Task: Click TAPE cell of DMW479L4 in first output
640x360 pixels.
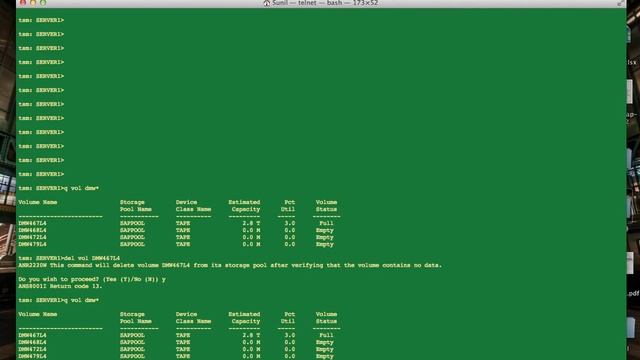Action: tap(183, 244)
